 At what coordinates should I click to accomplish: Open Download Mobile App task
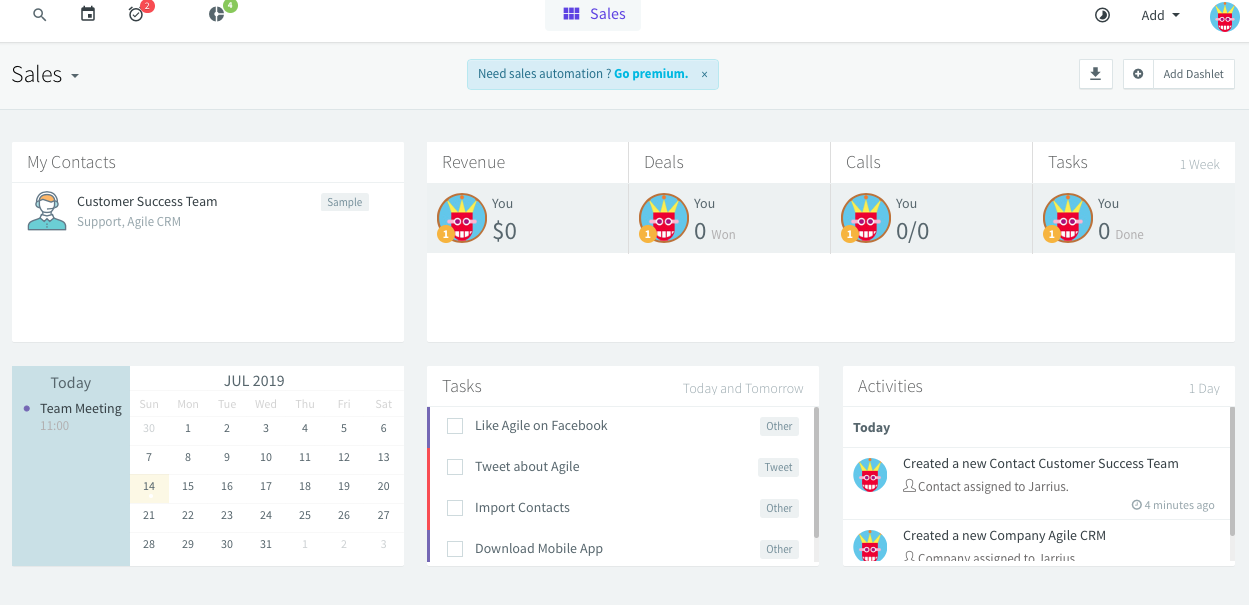click(539, 548)
